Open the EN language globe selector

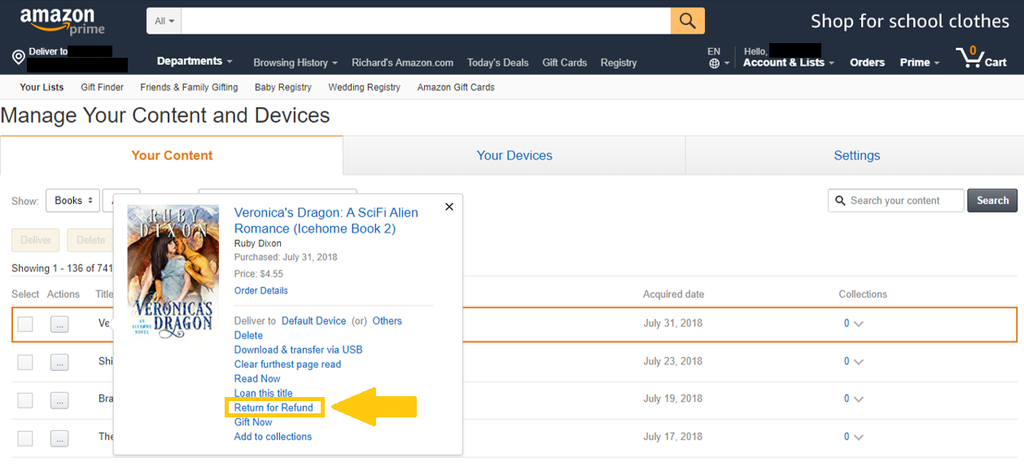(x=718, y=58)
